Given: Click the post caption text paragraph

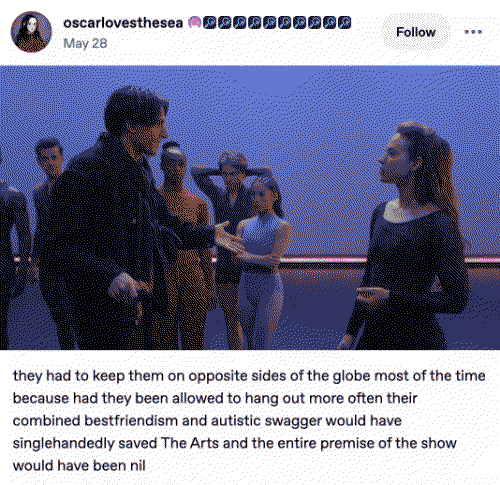Looking at the screenshot, I should click(x=248, y=420).
